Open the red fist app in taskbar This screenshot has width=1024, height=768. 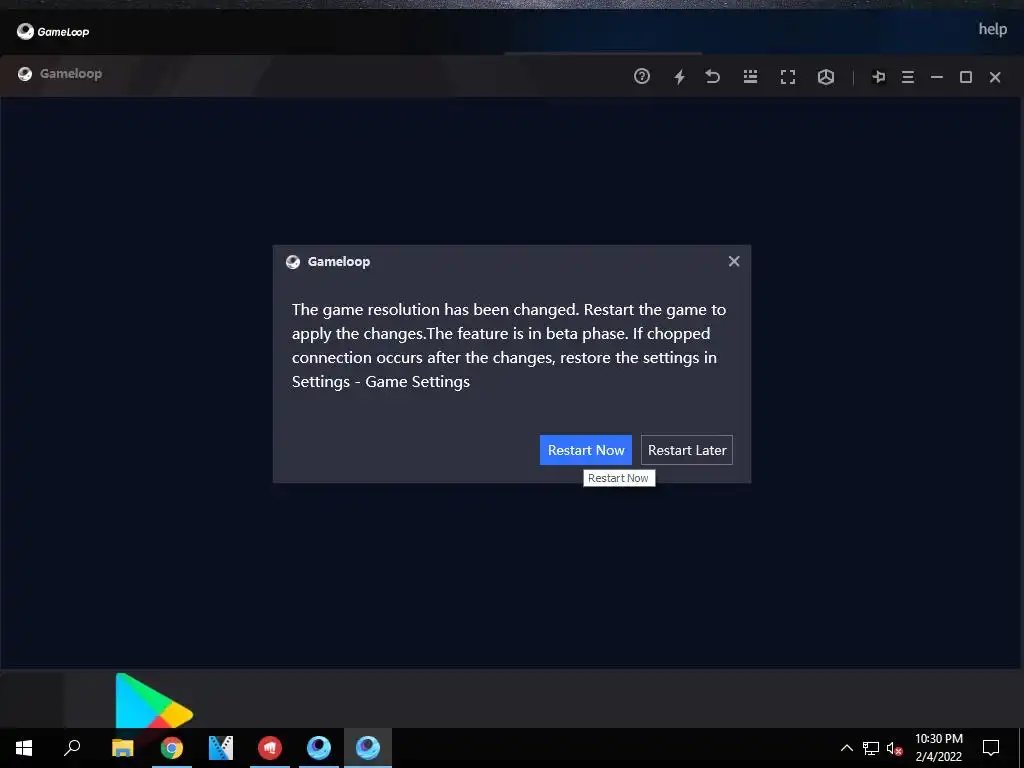(x=270, y=748)
